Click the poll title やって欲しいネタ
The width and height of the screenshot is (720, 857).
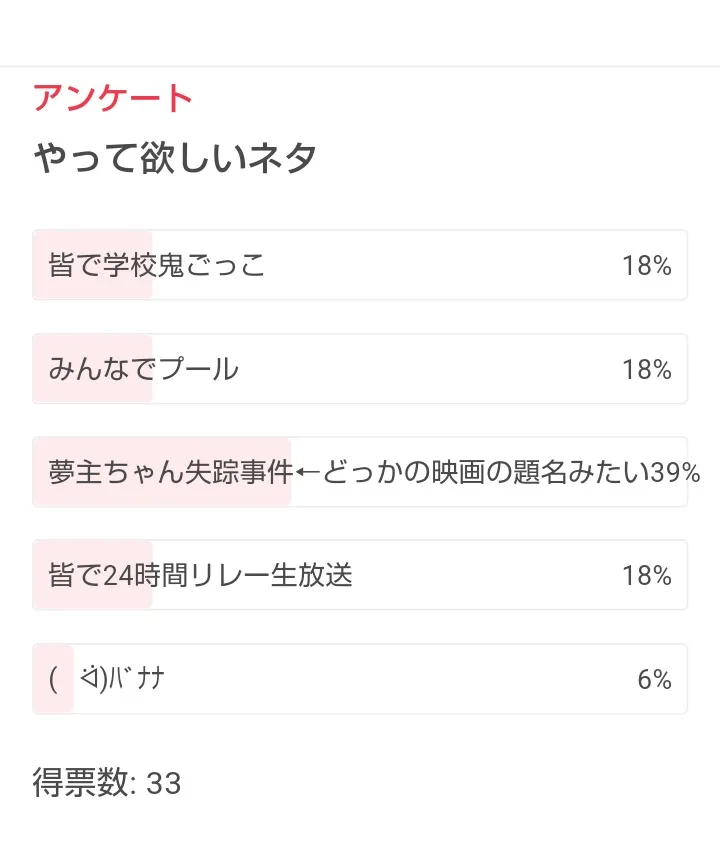click(x=176, y=158)
